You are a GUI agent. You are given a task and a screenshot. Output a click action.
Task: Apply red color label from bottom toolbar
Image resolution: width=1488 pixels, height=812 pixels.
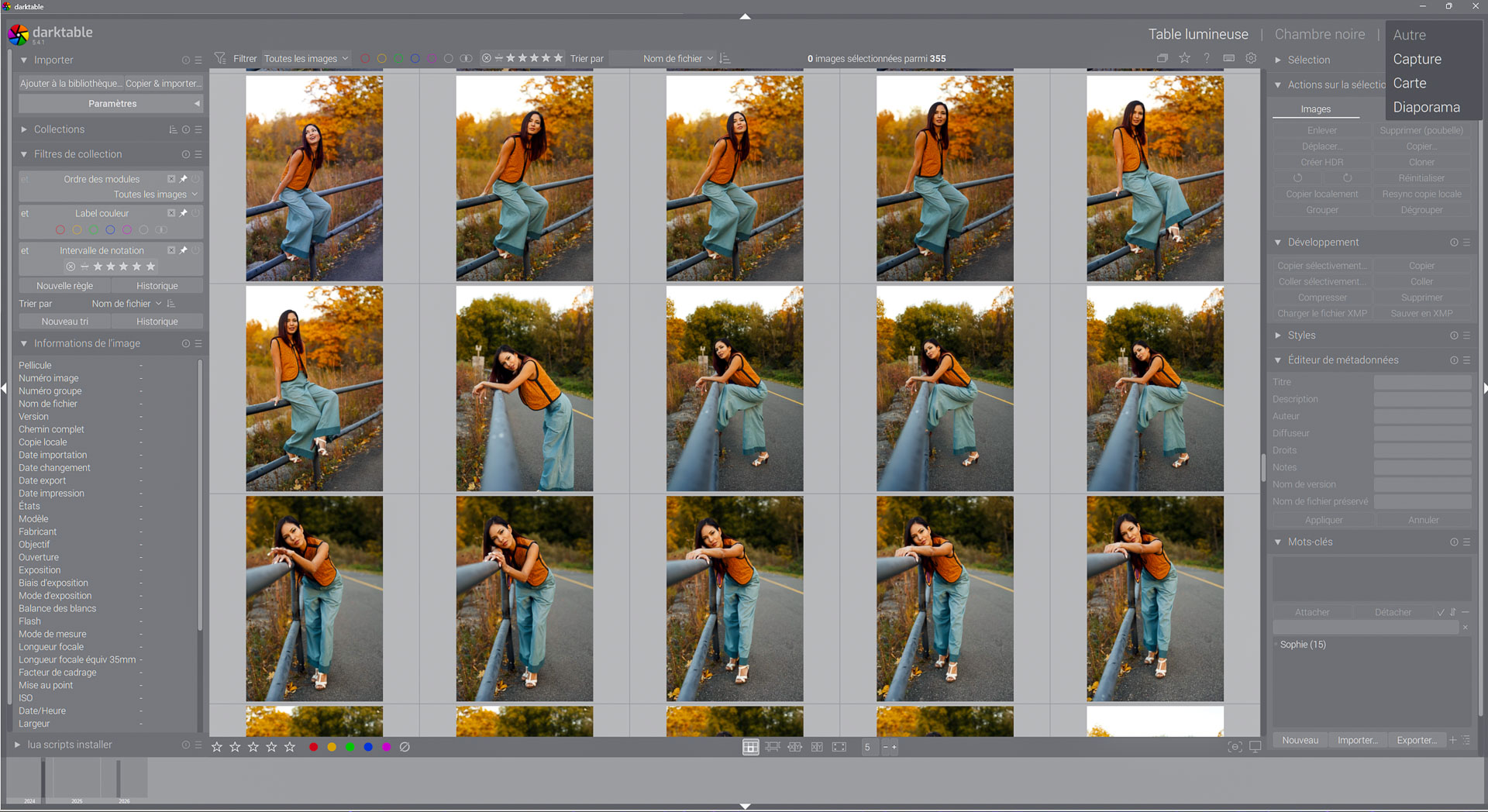(x=313, y=747)
